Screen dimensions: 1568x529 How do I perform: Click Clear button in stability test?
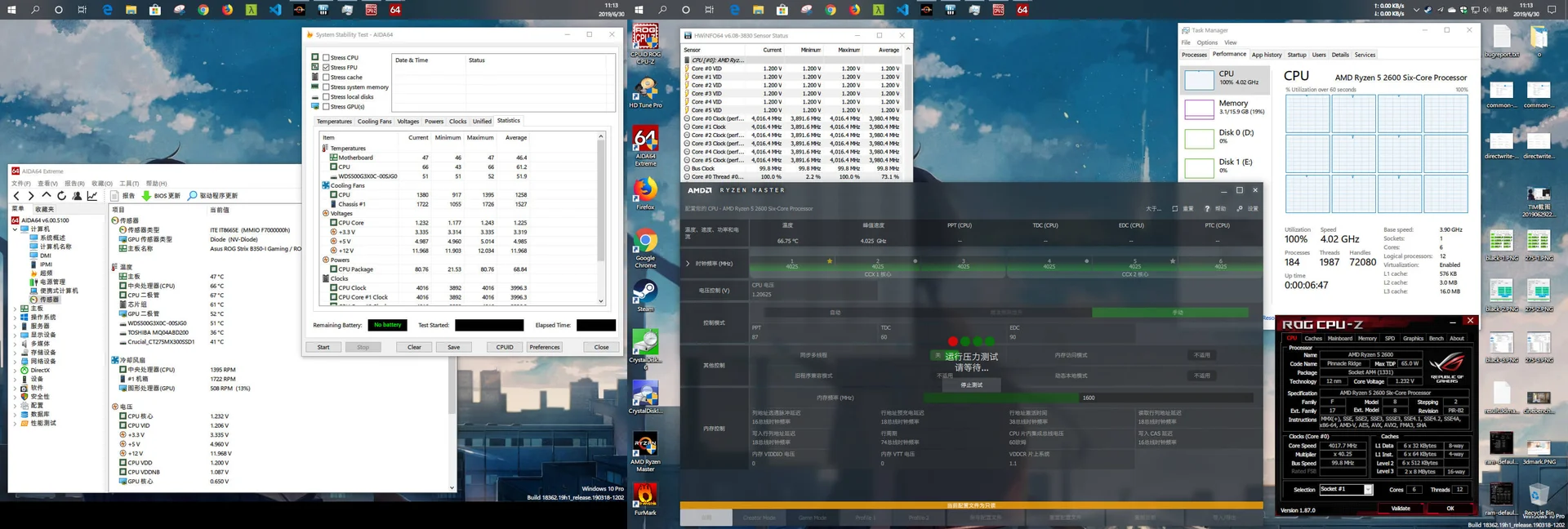point(414,347)
